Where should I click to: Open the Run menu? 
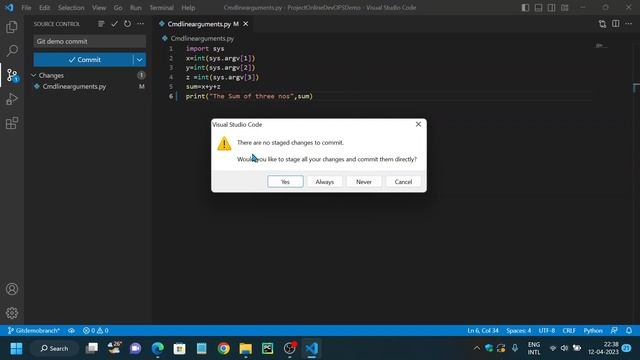point(136,8)
